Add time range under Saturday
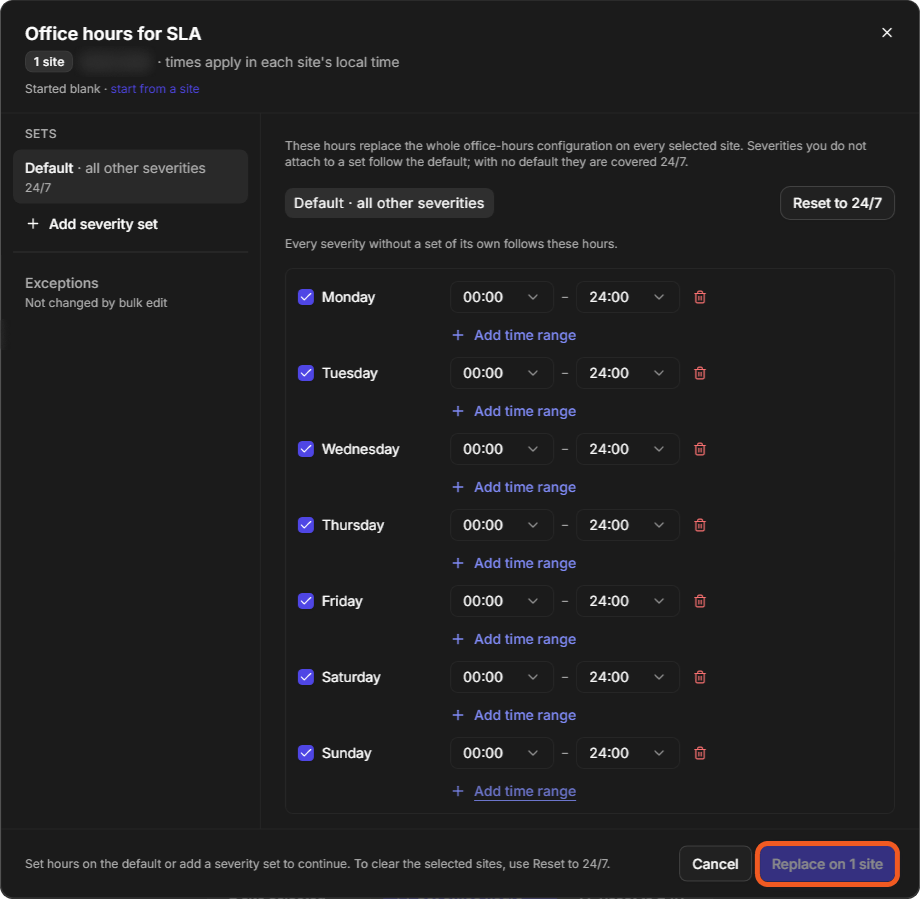This screenshot has width=920, height=899. [514, 715]
